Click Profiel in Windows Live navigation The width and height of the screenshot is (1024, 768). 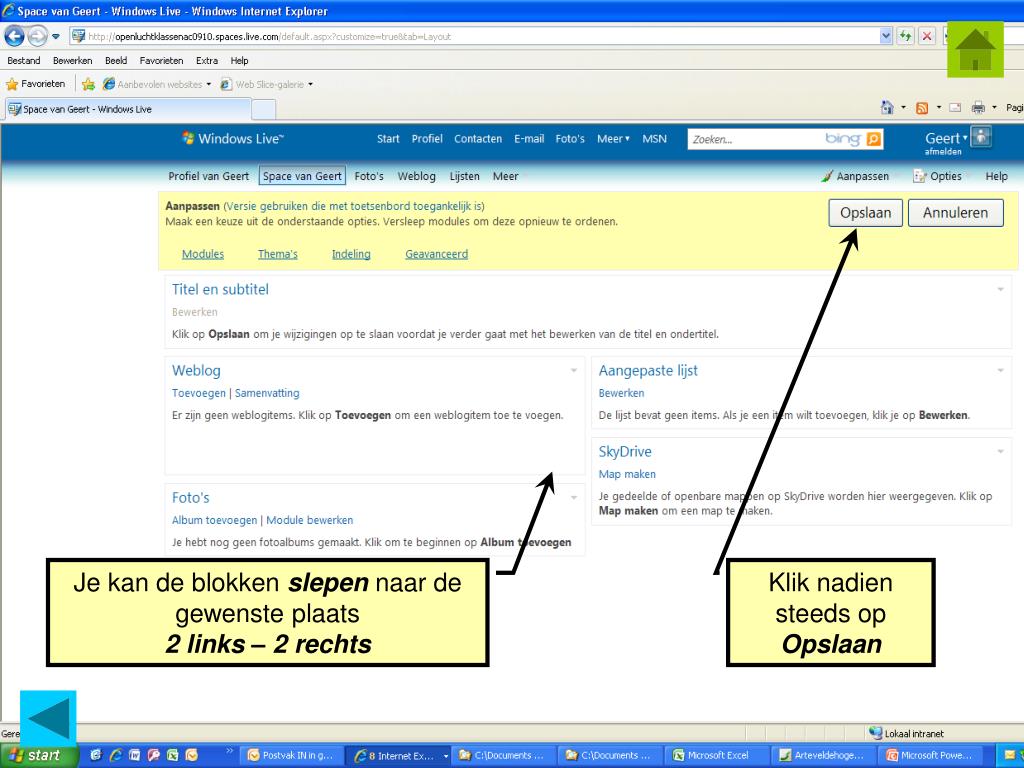[427, 139]
